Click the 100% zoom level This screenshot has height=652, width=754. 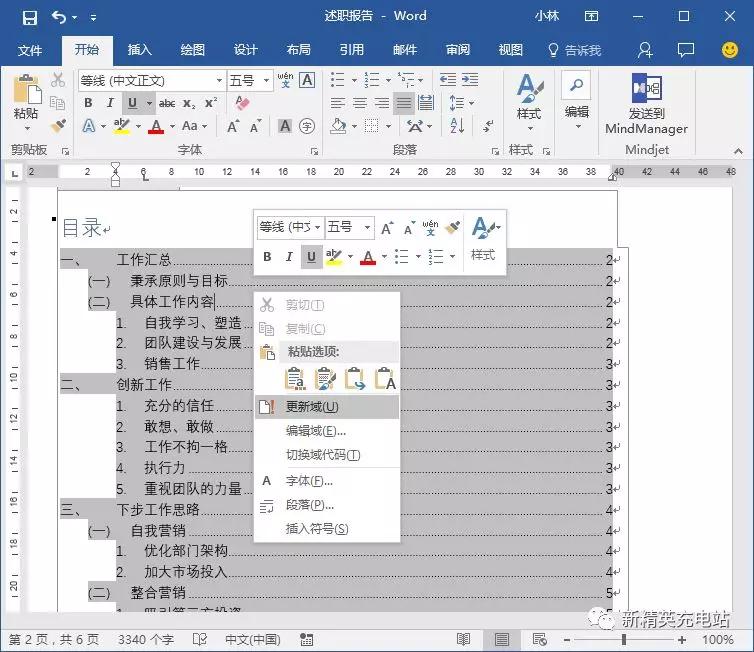pos(718,639)
